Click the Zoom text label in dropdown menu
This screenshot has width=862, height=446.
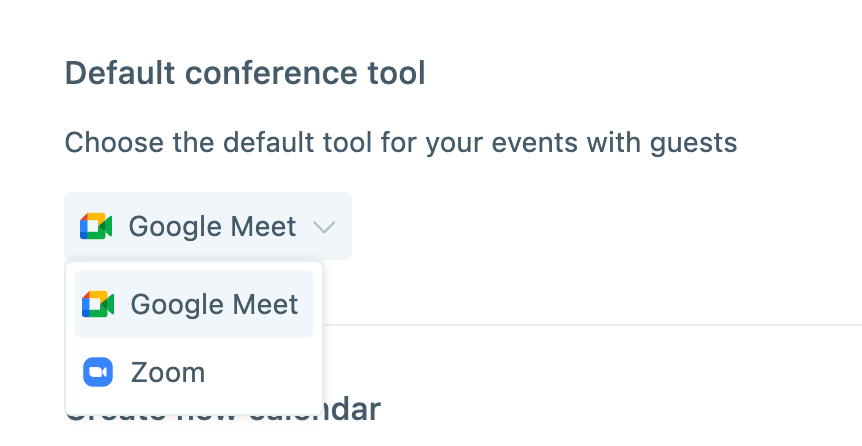click(x=168, y=373)
